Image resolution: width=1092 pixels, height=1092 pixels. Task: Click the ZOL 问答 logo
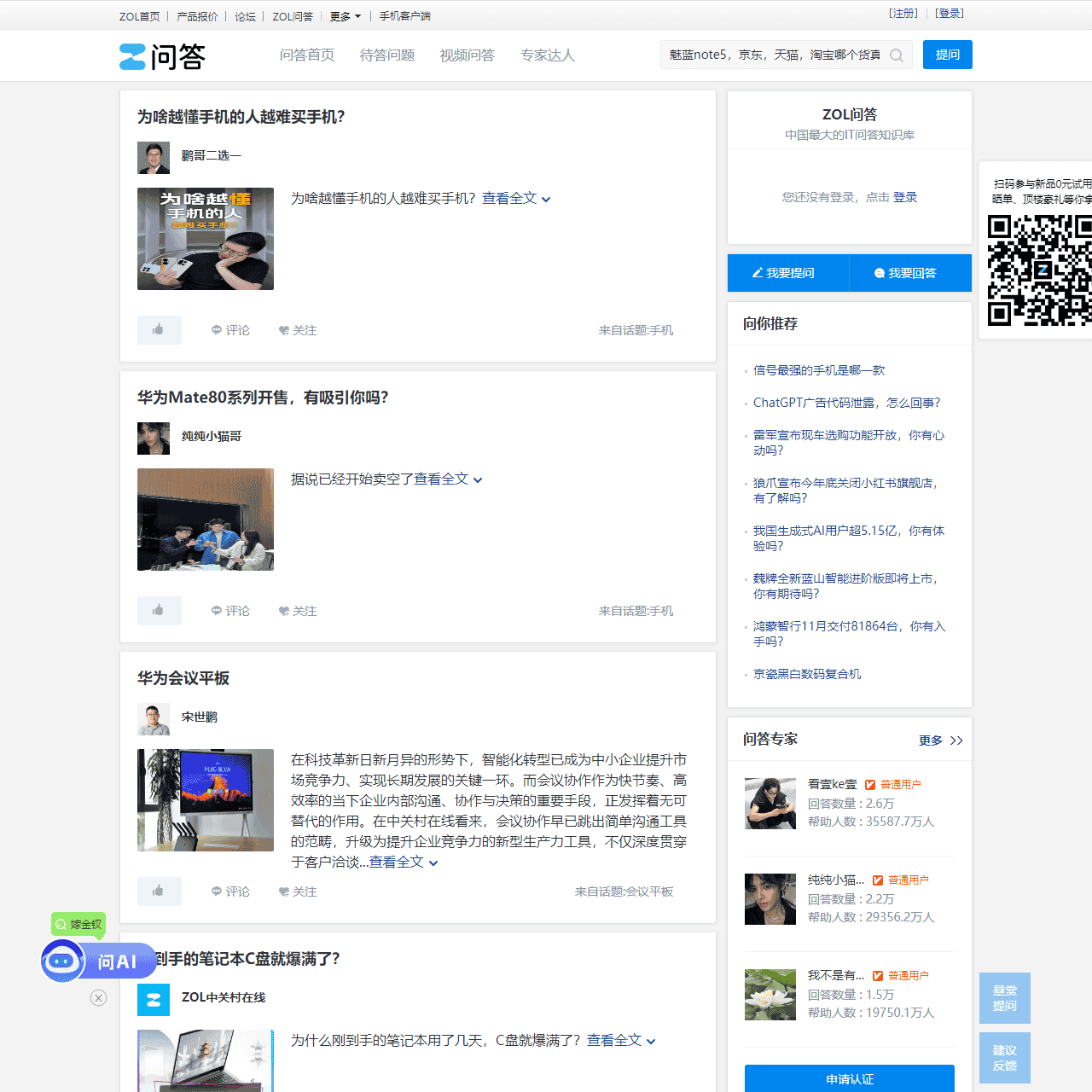pos(162,56)
